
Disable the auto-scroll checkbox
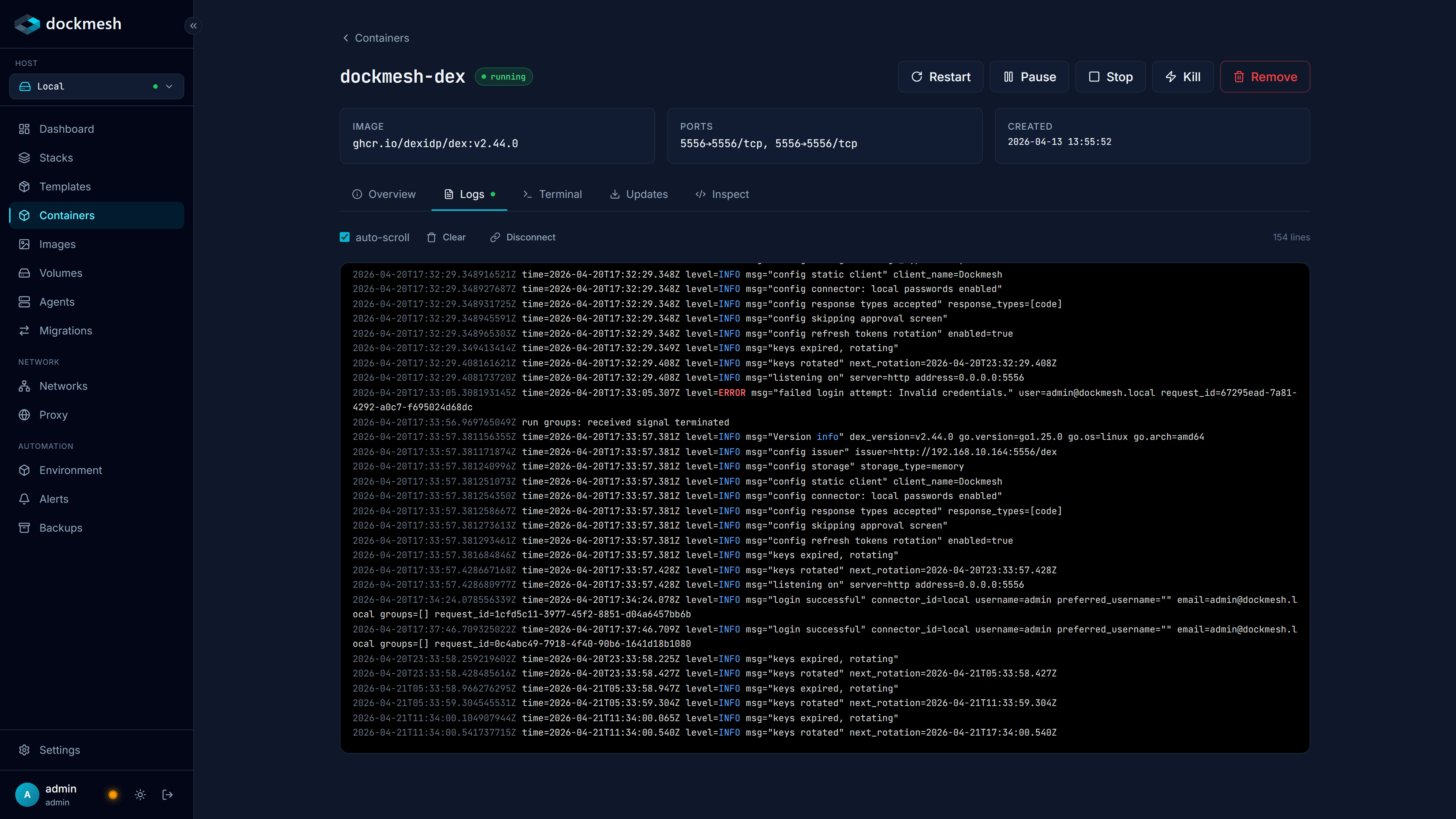pos(345,237)
